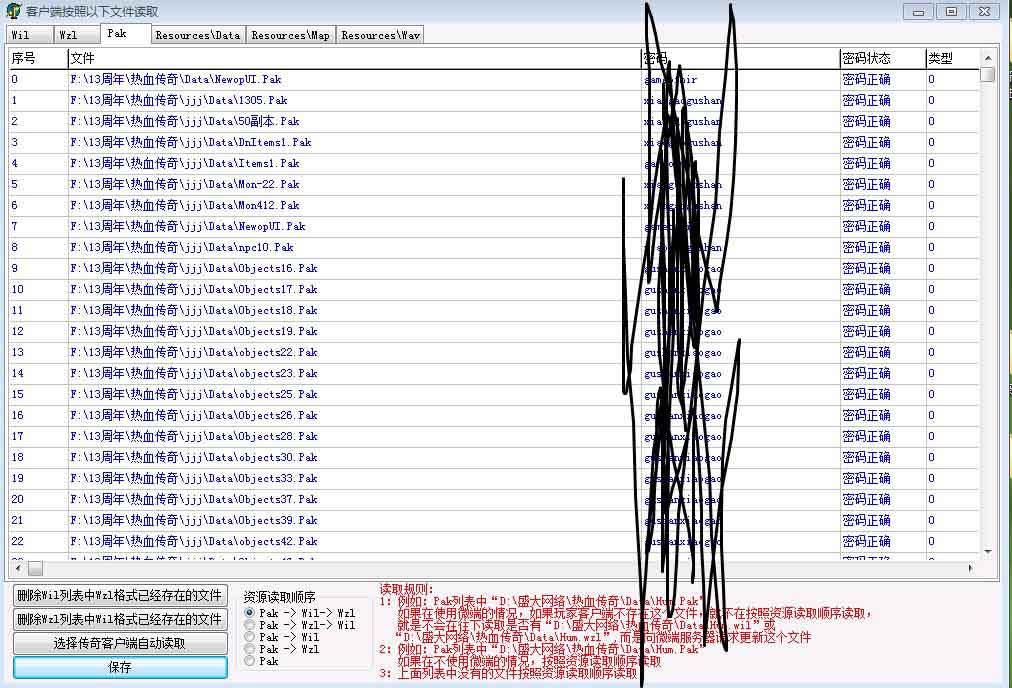The width and height of the screenshot is (1012, 688).
Task: Click the 序号 column header
Action: tap(37, 58)
